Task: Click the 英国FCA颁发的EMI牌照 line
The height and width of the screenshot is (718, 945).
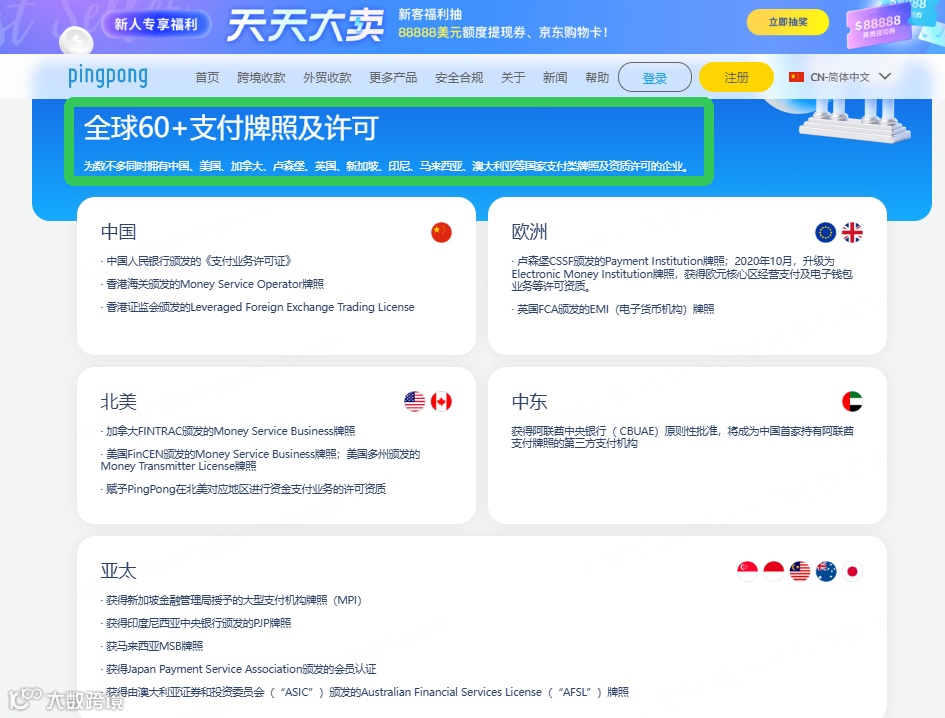Action: coord(613,309)
